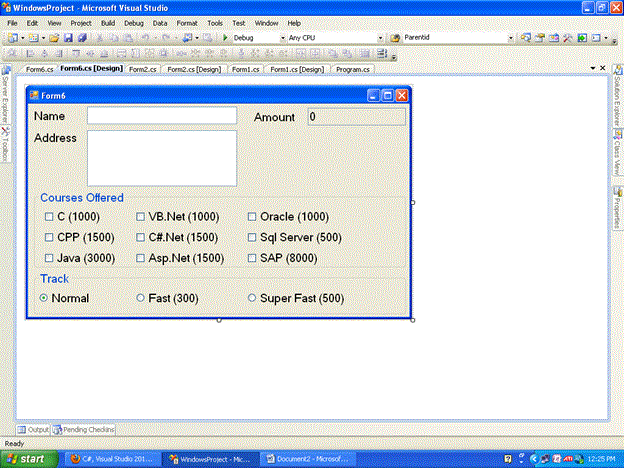
Task: Click the Name text box on Form6
Action: point(162,116)
